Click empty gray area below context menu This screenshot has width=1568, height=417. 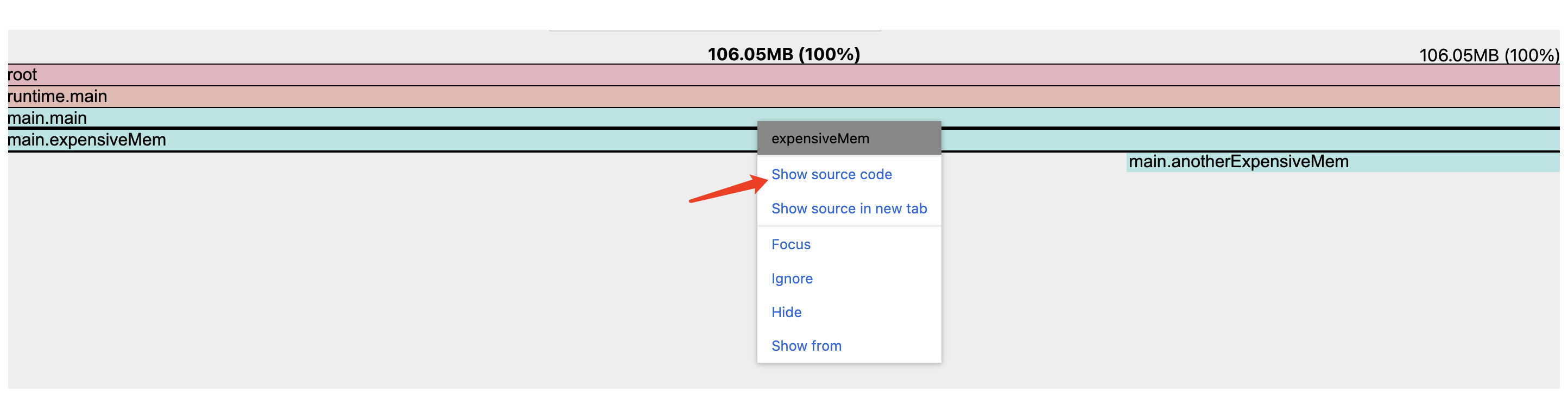point(849,376)
